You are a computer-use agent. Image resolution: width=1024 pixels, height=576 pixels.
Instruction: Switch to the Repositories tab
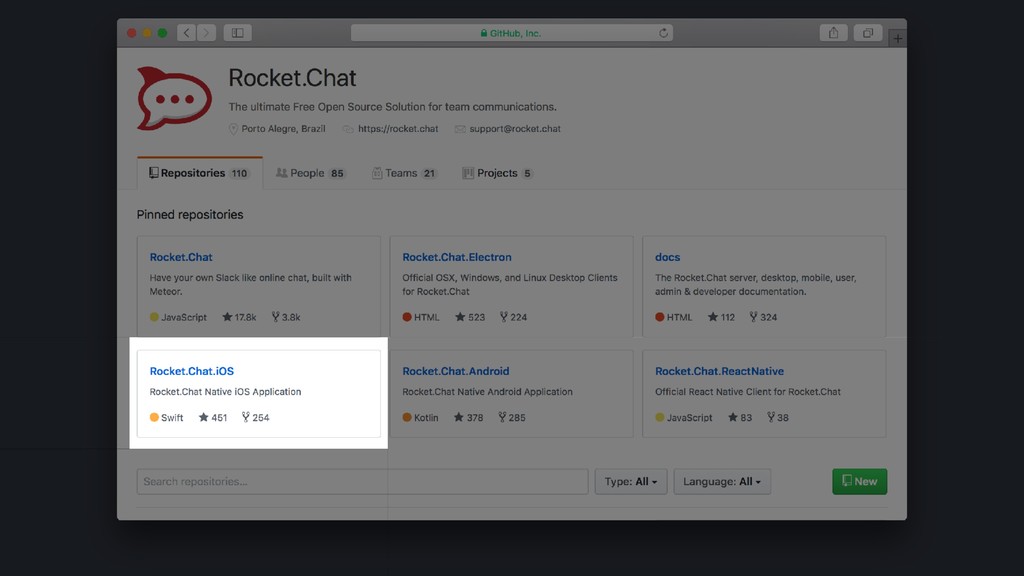tap(199, 173)
